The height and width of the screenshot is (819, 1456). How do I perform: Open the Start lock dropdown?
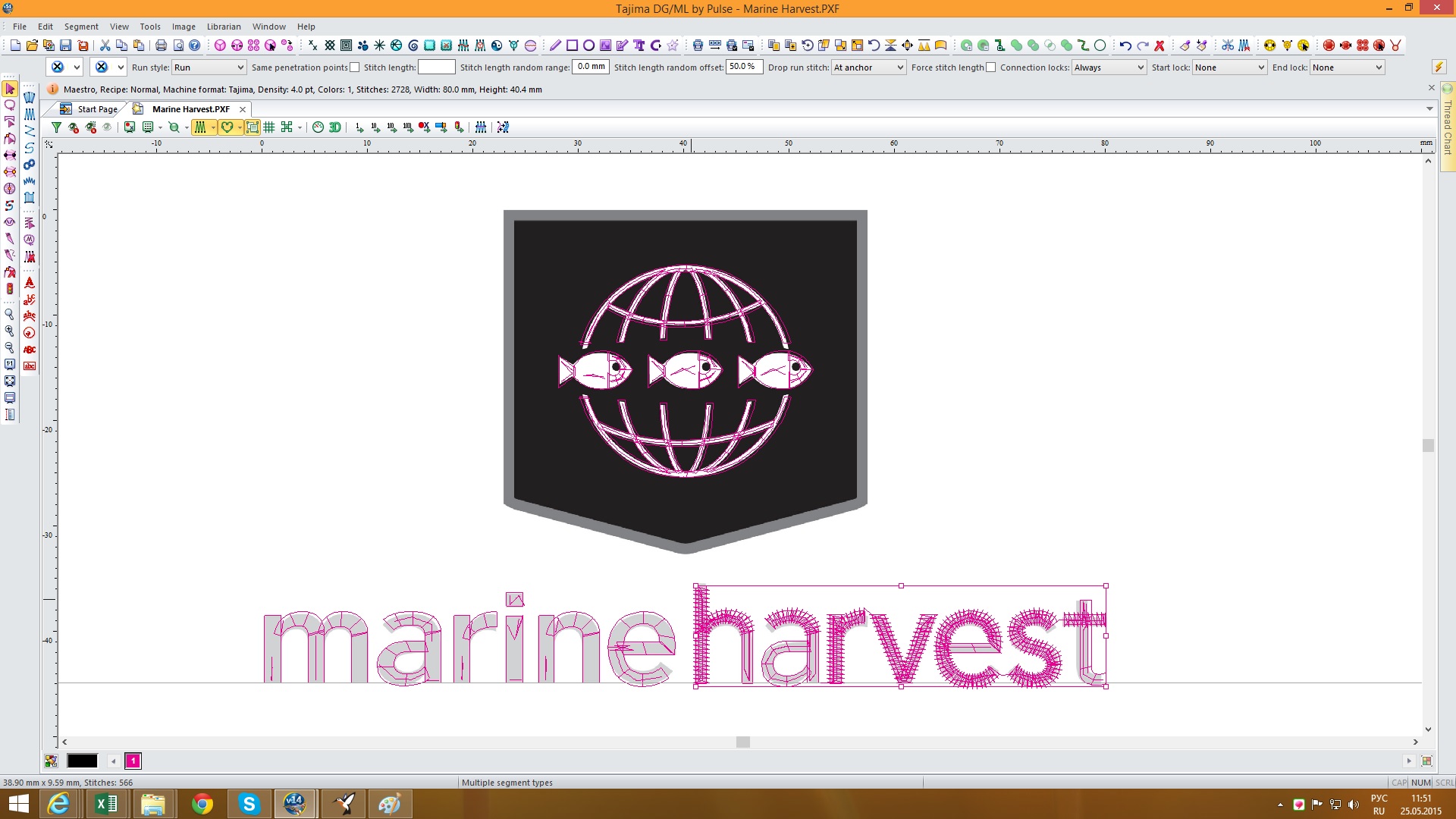coord(1229,67)
